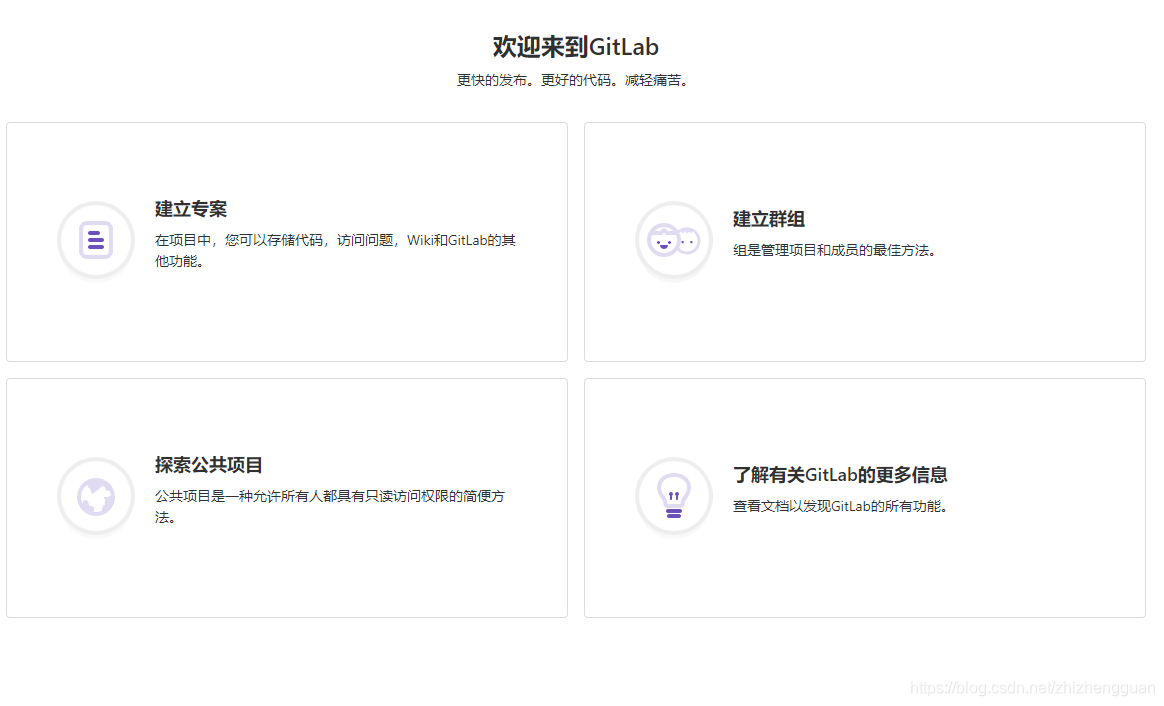This screenshot has height=706, width=1164.
Task: Click the subtitle 更快的发布。更好的代码。减轻痛苦。
Action: 575,80
